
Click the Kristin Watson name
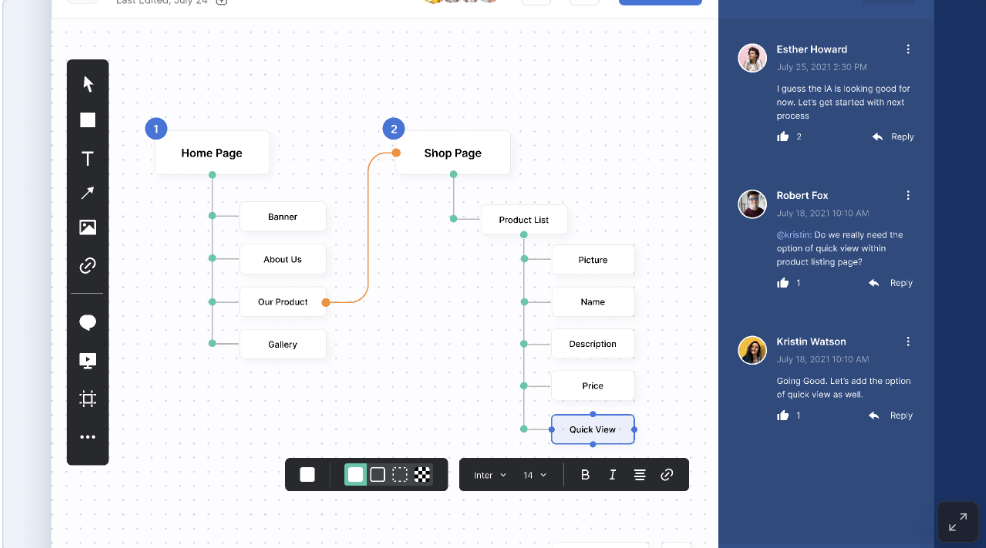811,342
